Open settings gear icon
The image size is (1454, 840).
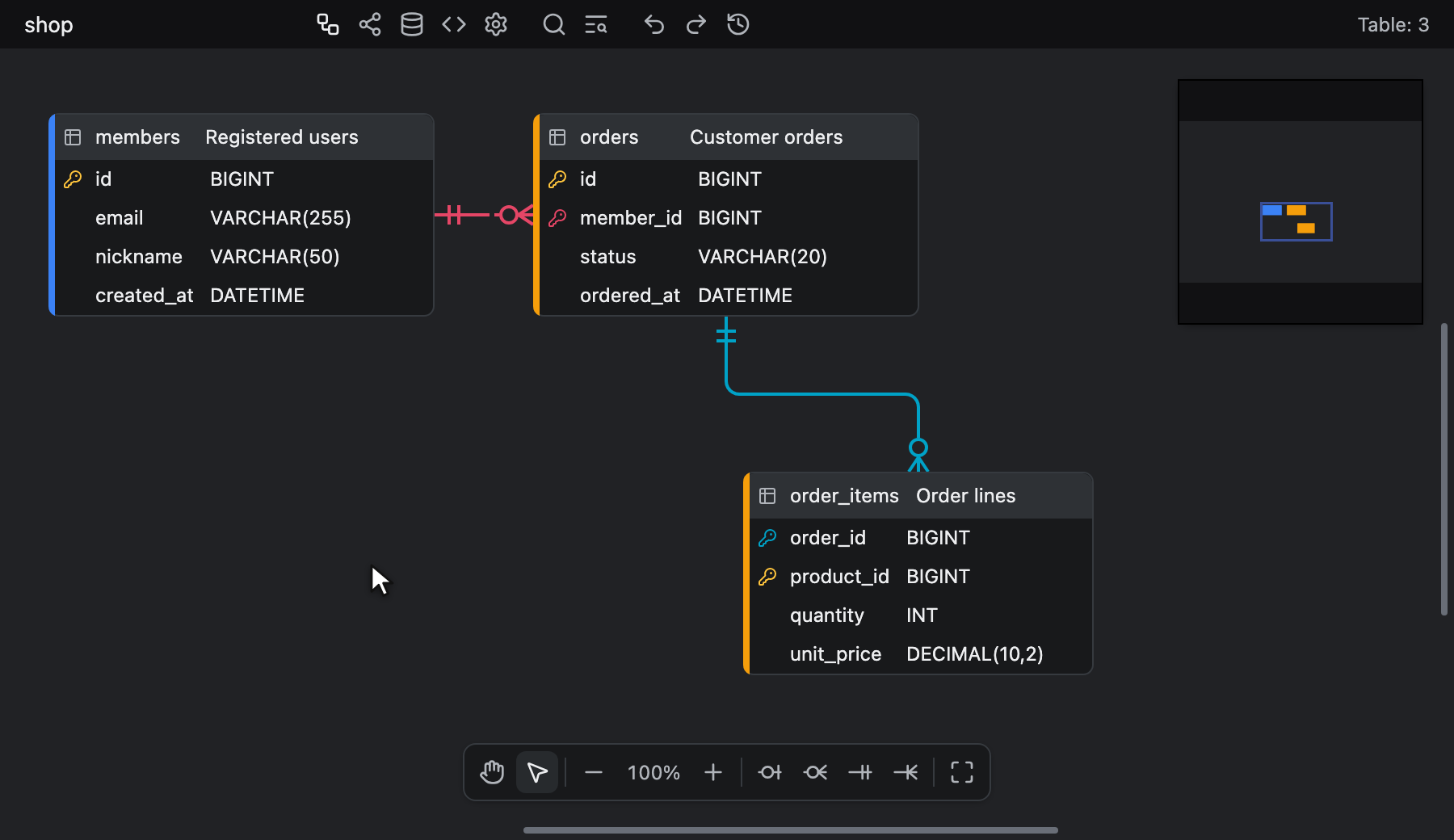pyautogui.click(x=496, y=24)
